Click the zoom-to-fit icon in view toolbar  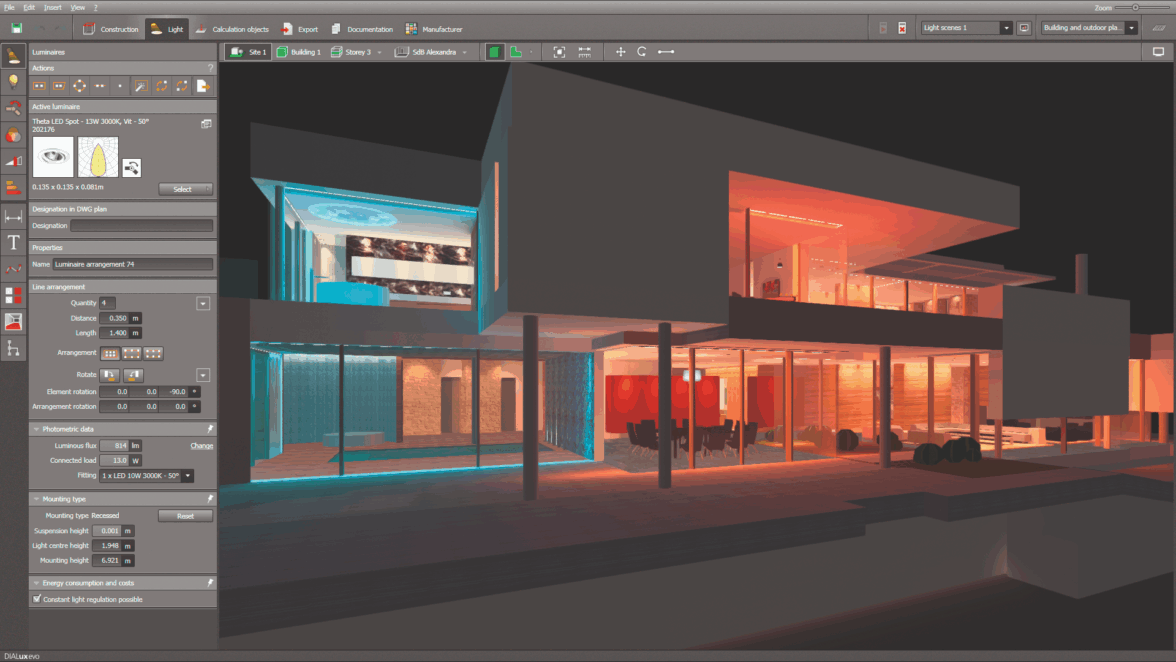point(559,52)
